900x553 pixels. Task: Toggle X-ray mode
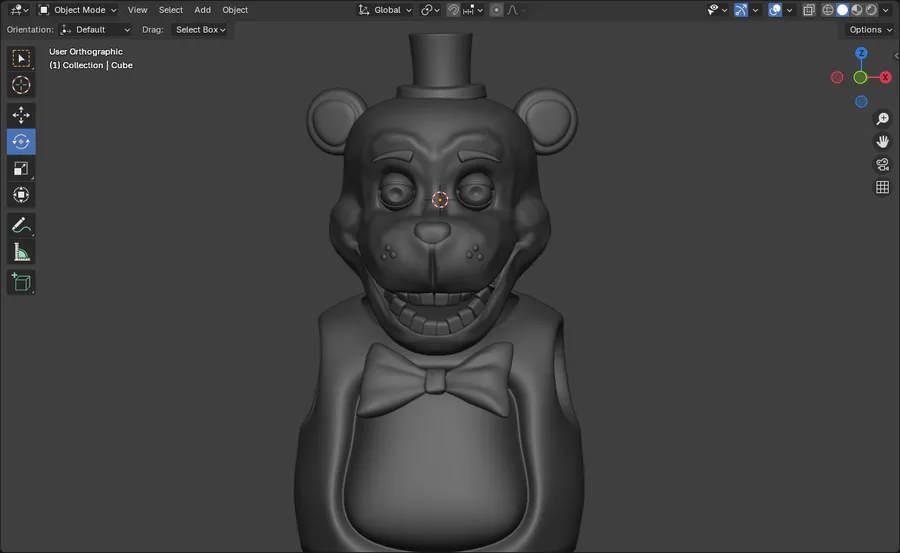(x=809, y=10)
